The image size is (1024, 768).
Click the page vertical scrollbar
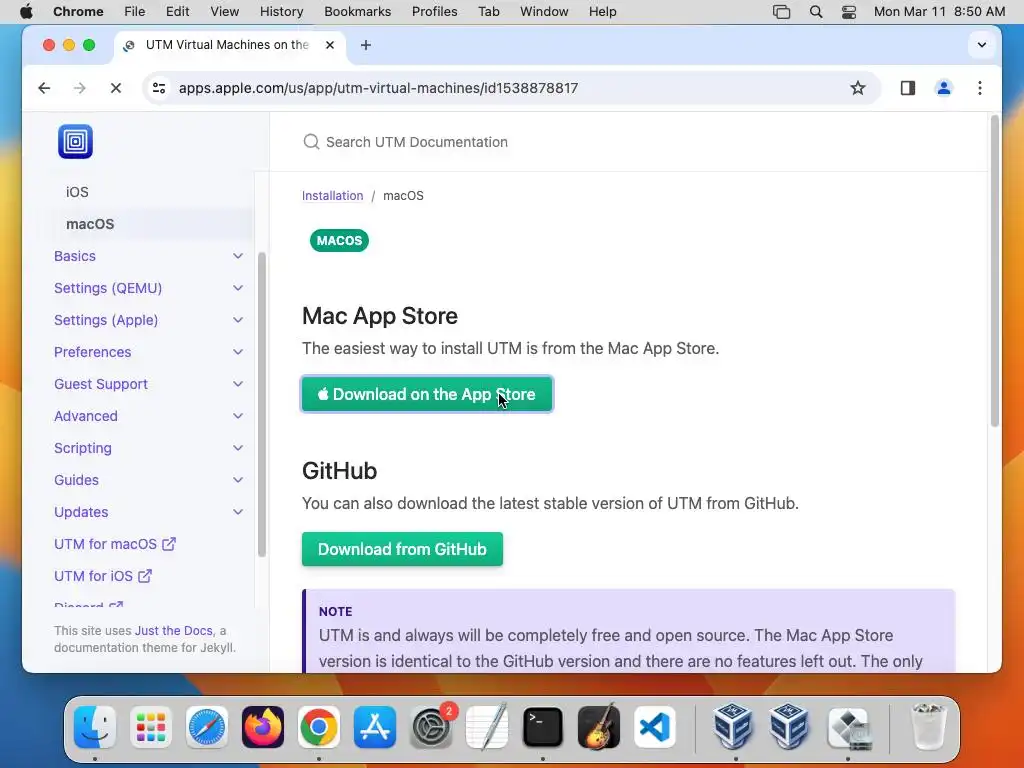(995, 271)
